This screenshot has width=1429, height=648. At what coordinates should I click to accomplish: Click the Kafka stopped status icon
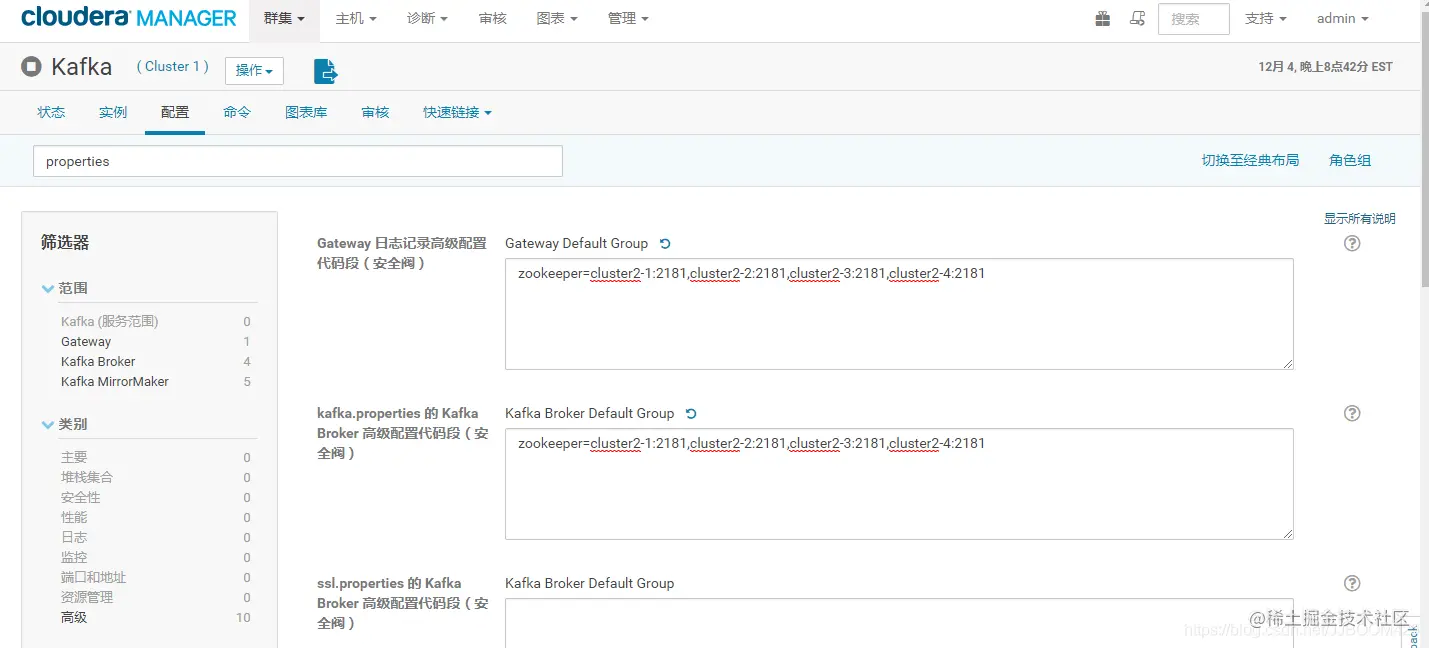pos(32,67)
